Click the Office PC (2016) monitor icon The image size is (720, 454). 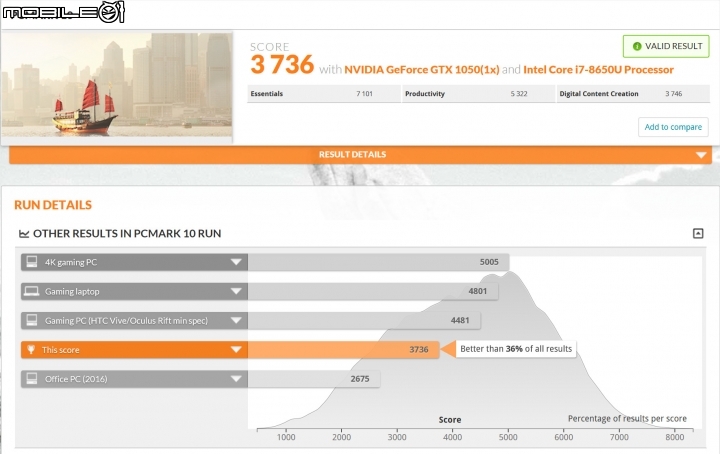(32, 378)
